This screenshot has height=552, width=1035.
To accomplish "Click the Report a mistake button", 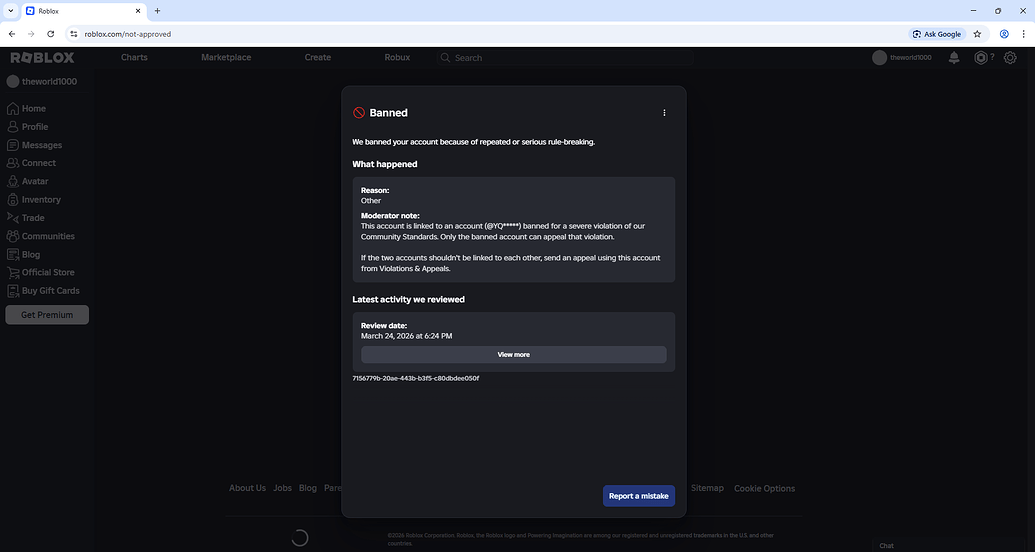I will click(638, 496).
